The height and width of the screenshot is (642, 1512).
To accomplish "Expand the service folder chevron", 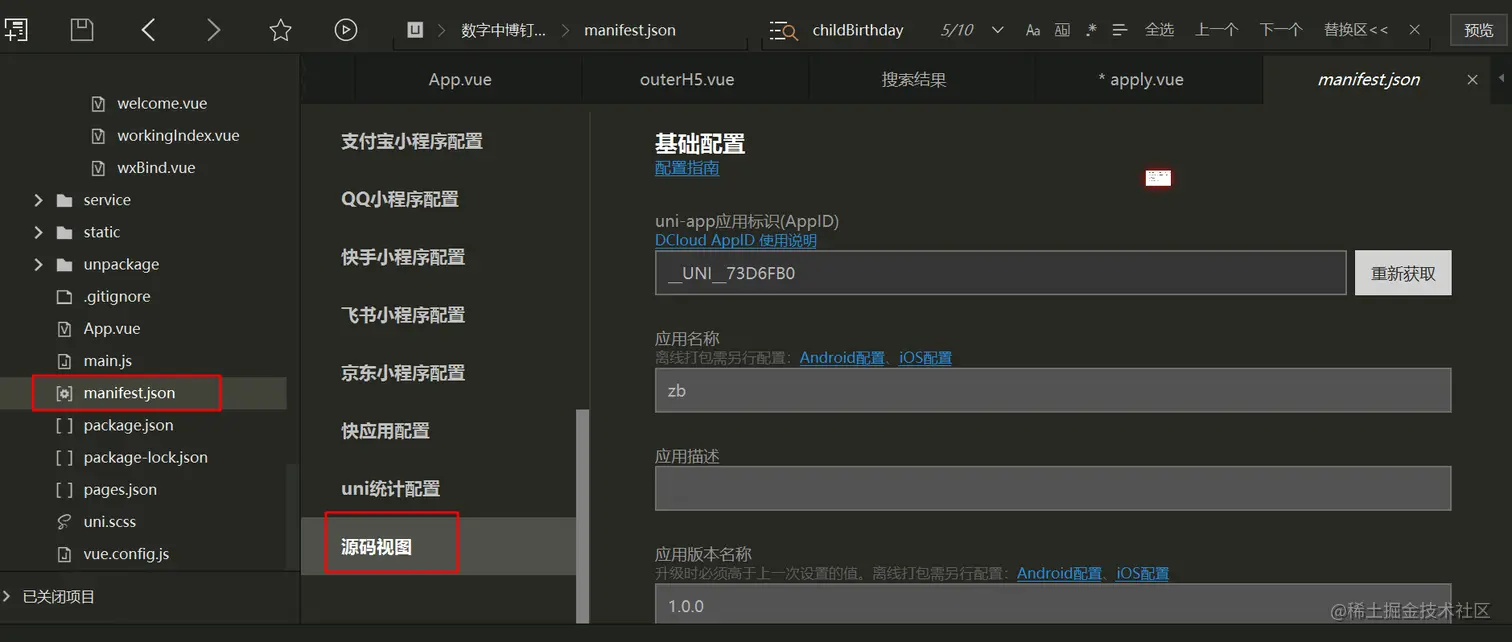I will pyautogui.click(x=38, y=200).
